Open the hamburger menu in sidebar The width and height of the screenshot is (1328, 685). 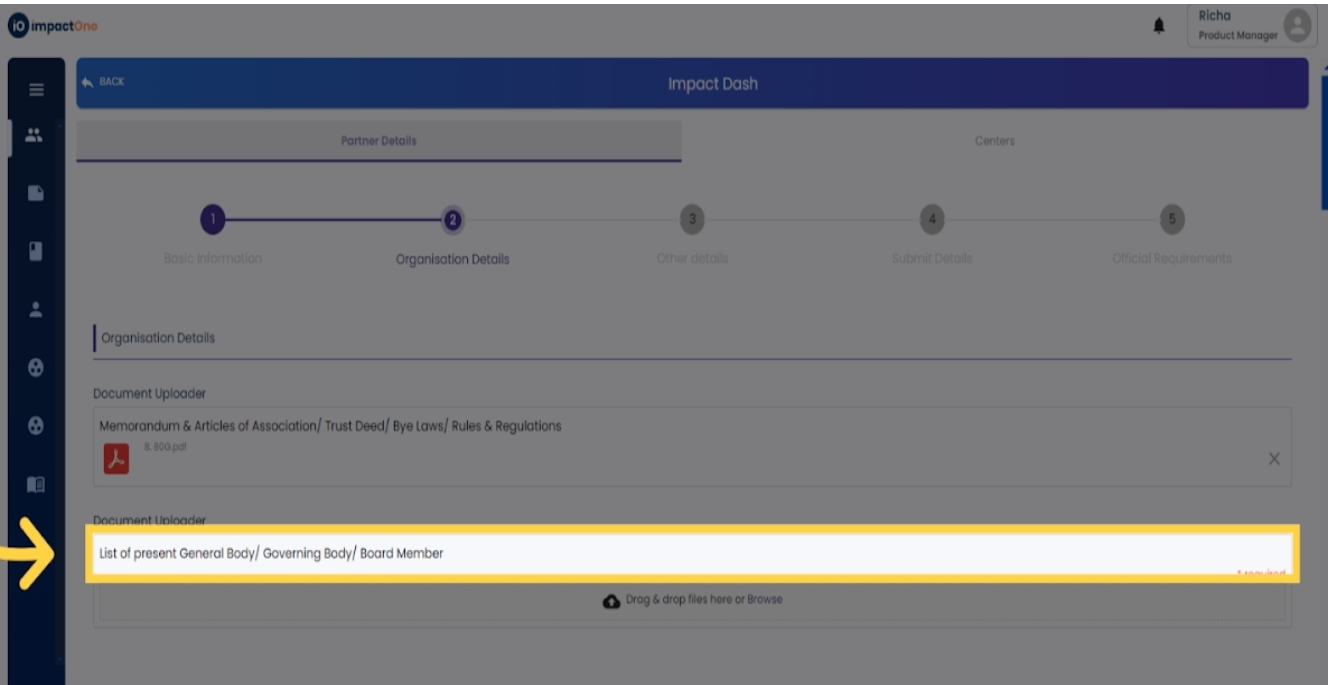[x=36, y=90]
